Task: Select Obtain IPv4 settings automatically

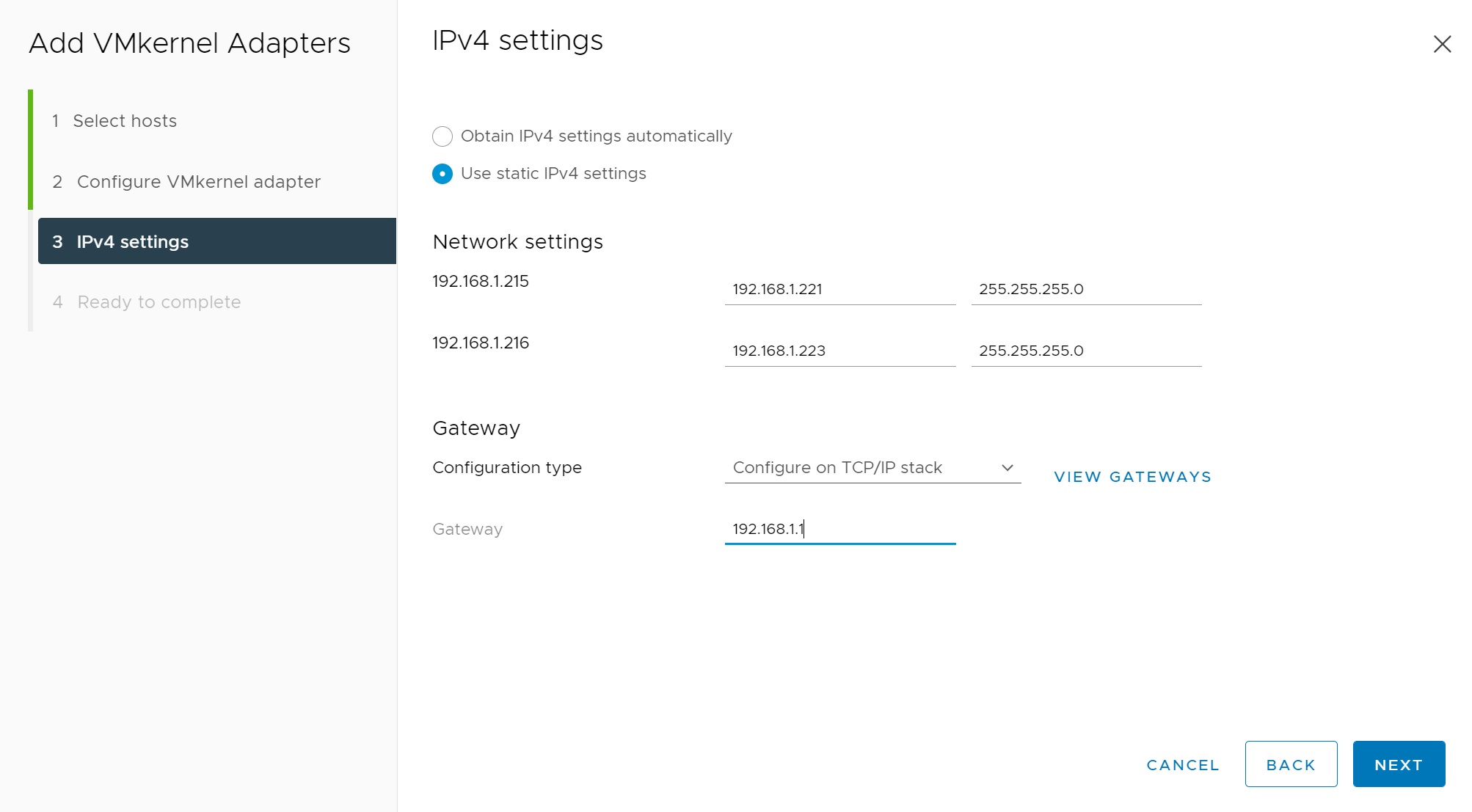Action: [x=442, y=136]
